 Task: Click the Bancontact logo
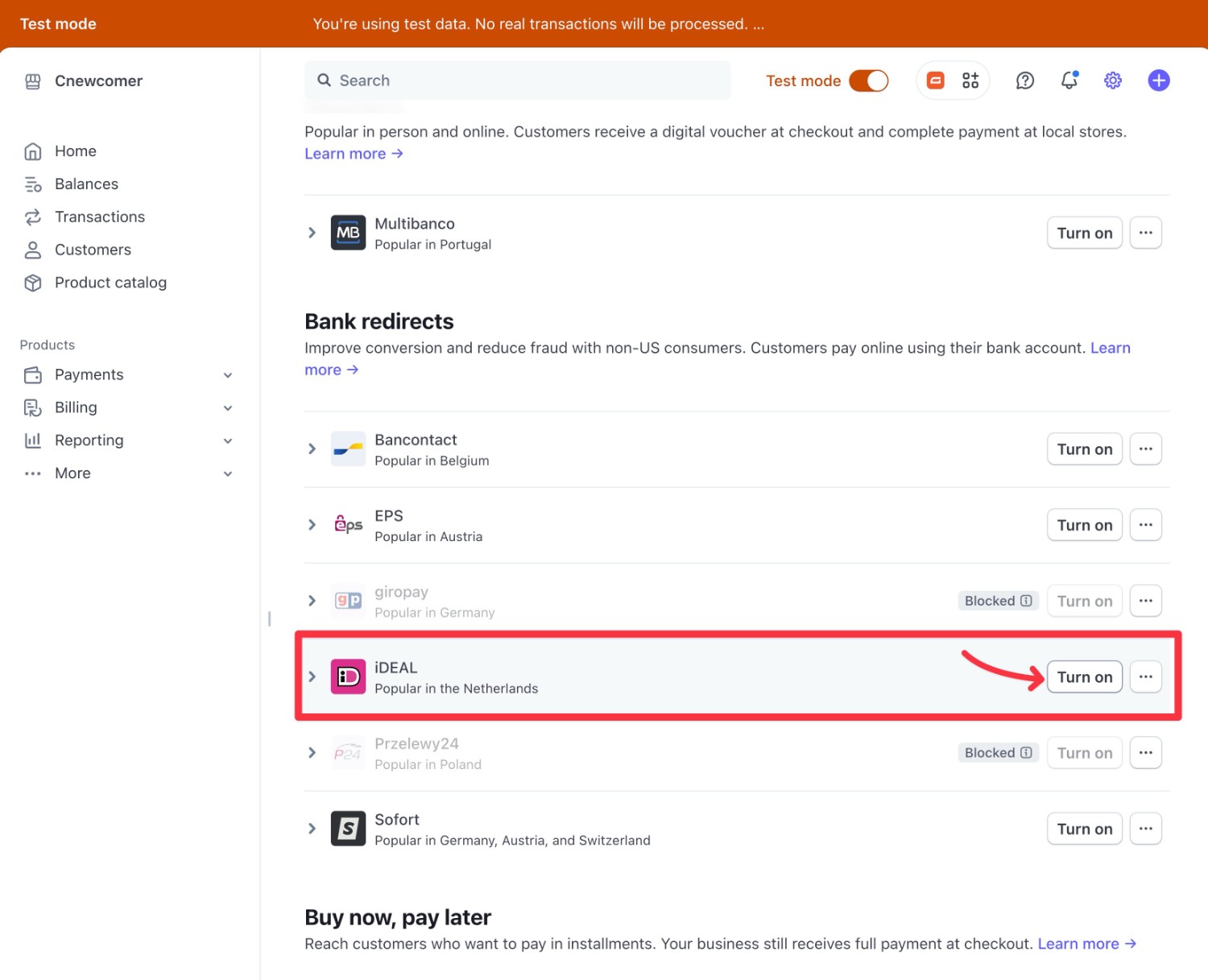(348, 449)
